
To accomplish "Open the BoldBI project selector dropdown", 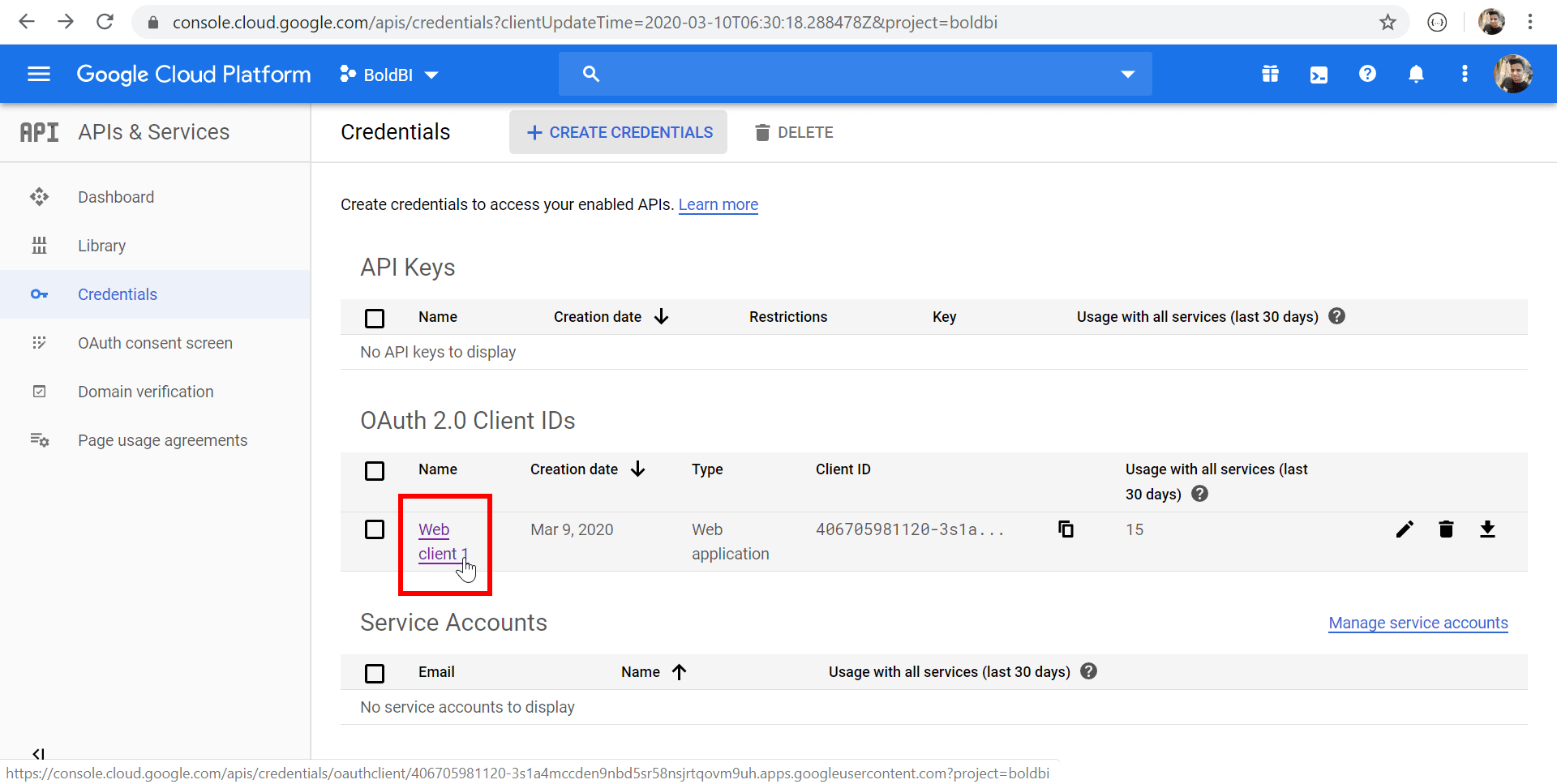I will [x=388, y=74].
